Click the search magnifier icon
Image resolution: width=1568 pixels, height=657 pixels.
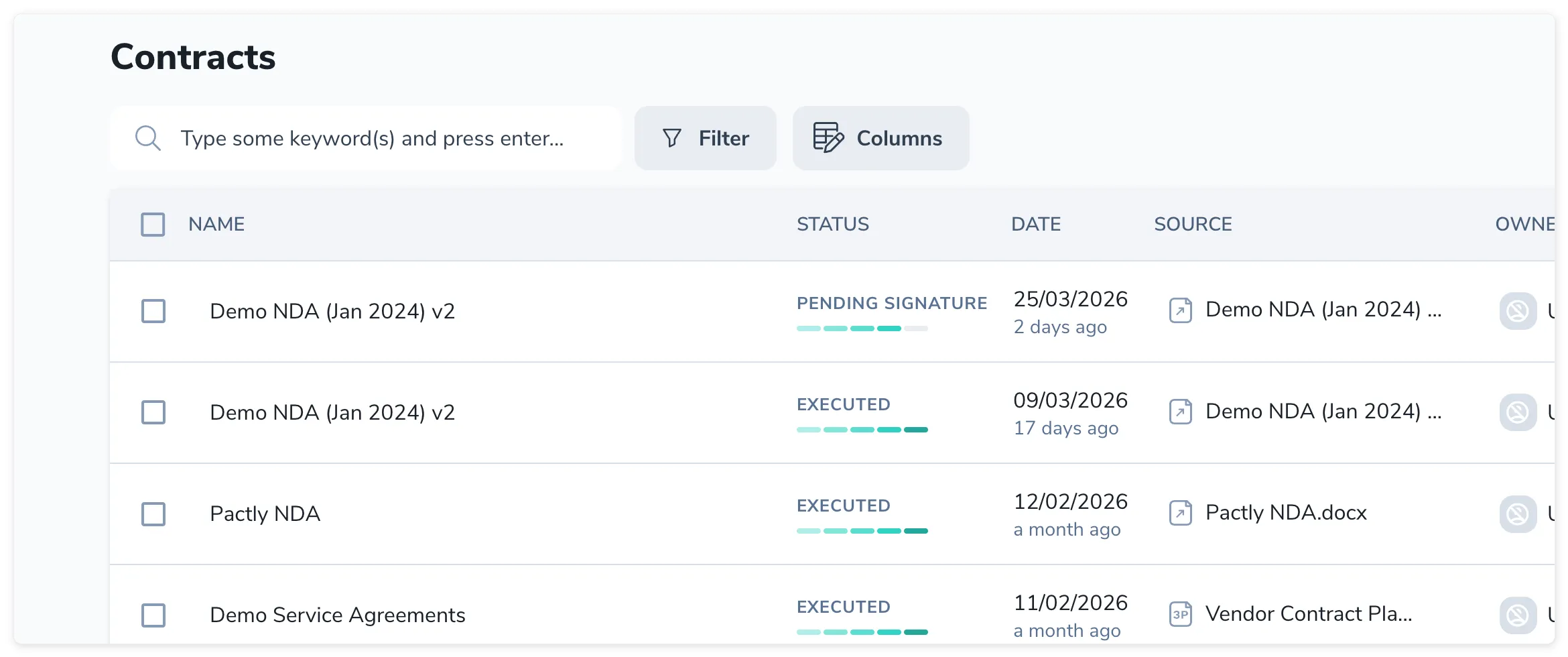(x=149, y=138)
